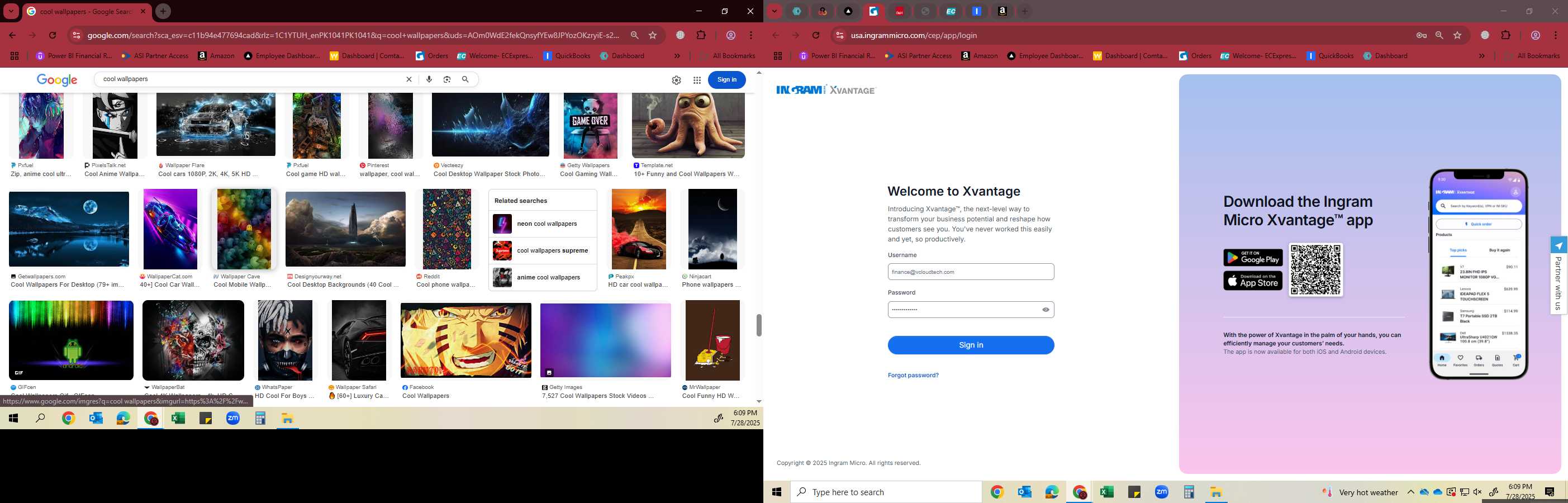Switch to the red D&H tab in right window

[899, 11]
